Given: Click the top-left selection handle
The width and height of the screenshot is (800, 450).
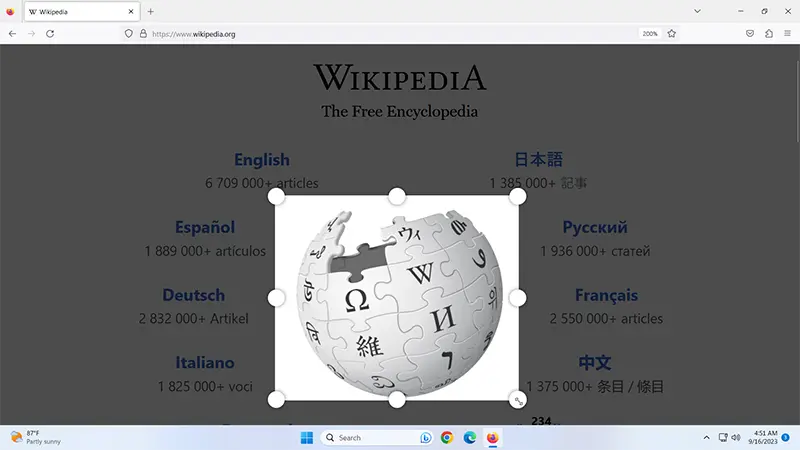Looking at the screenshot, I should pos(276,196).
